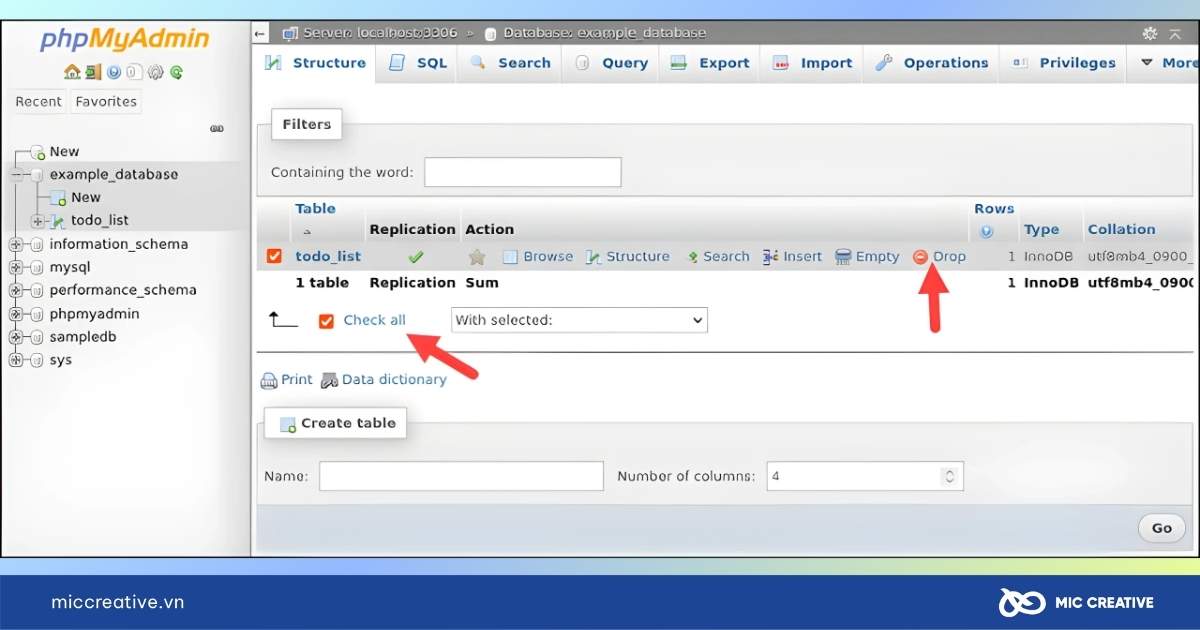Click the Go button
The width and height of the screenshot is (1200, 630).
[1161, 528]
